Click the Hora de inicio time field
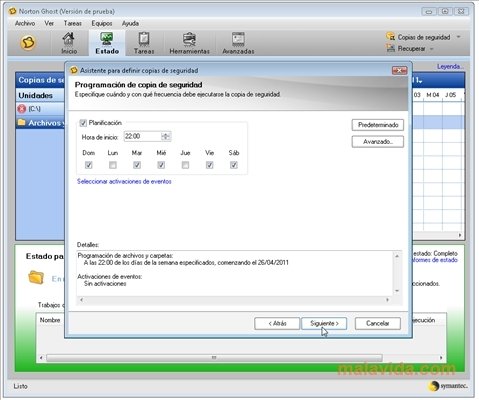This screenshot has height=400, width=479. [x=143, y=136]
